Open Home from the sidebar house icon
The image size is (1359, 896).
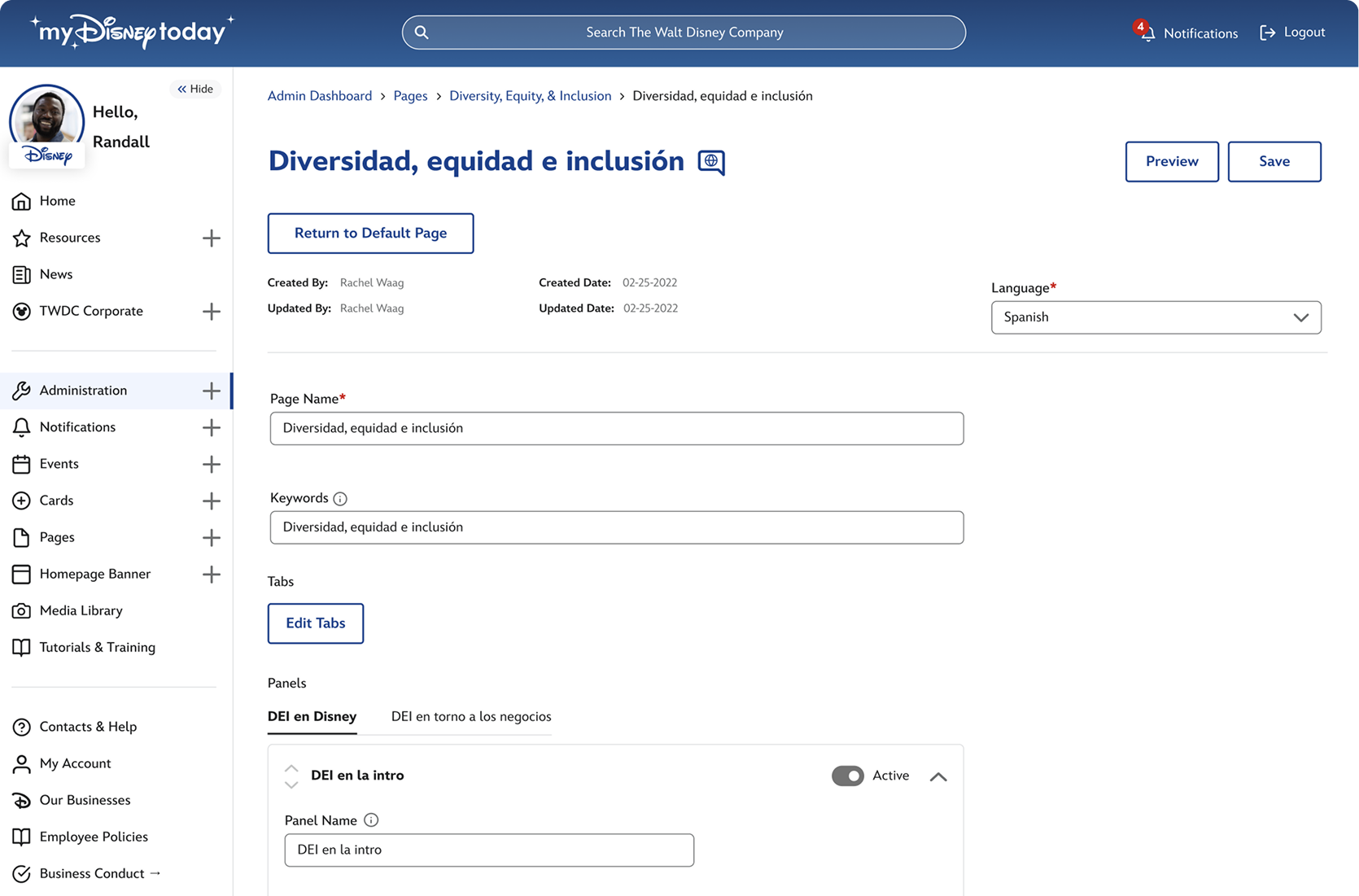pos(22,201)
